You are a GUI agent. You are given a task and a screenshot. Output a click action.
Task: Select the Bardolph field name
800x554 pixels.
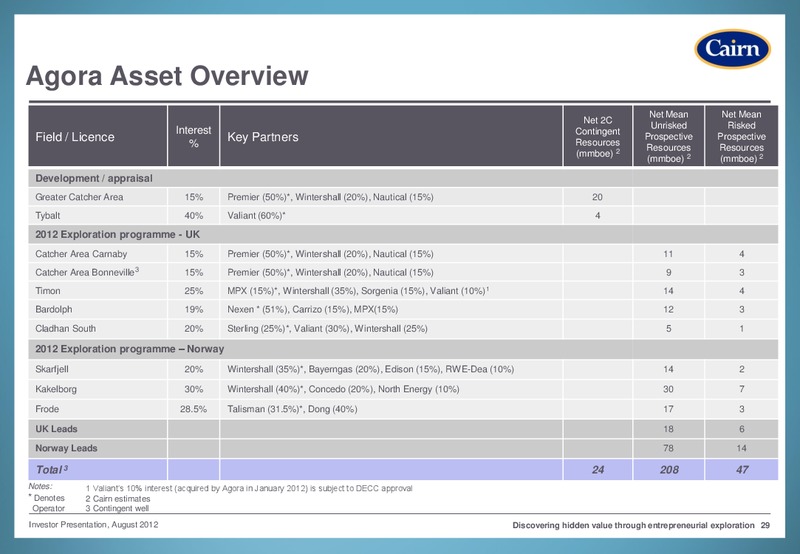(x=54, y=309)
